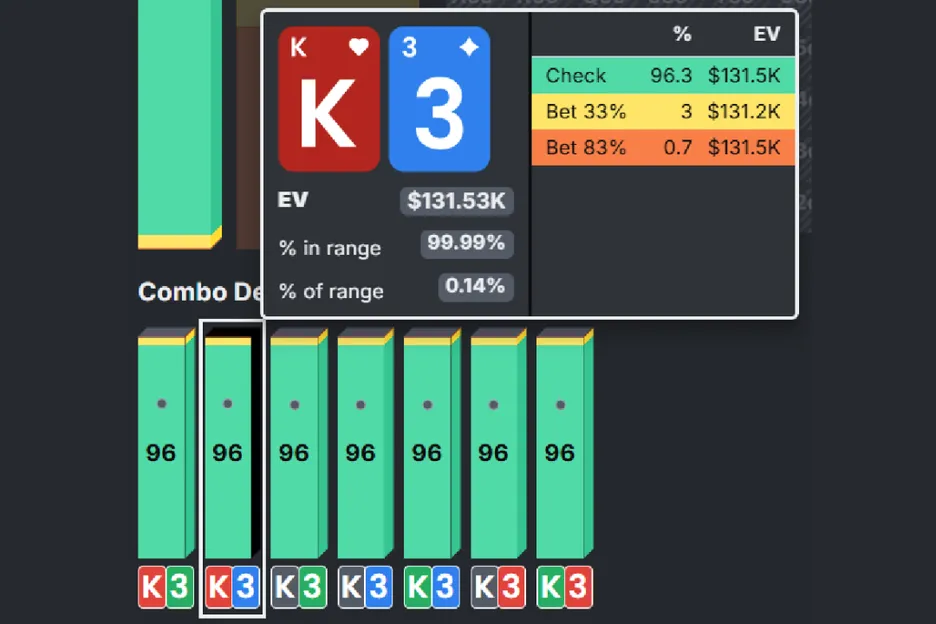Select the red K green 3 combo icon
Viewport: 936px width, 624px height.
(165, 587)
